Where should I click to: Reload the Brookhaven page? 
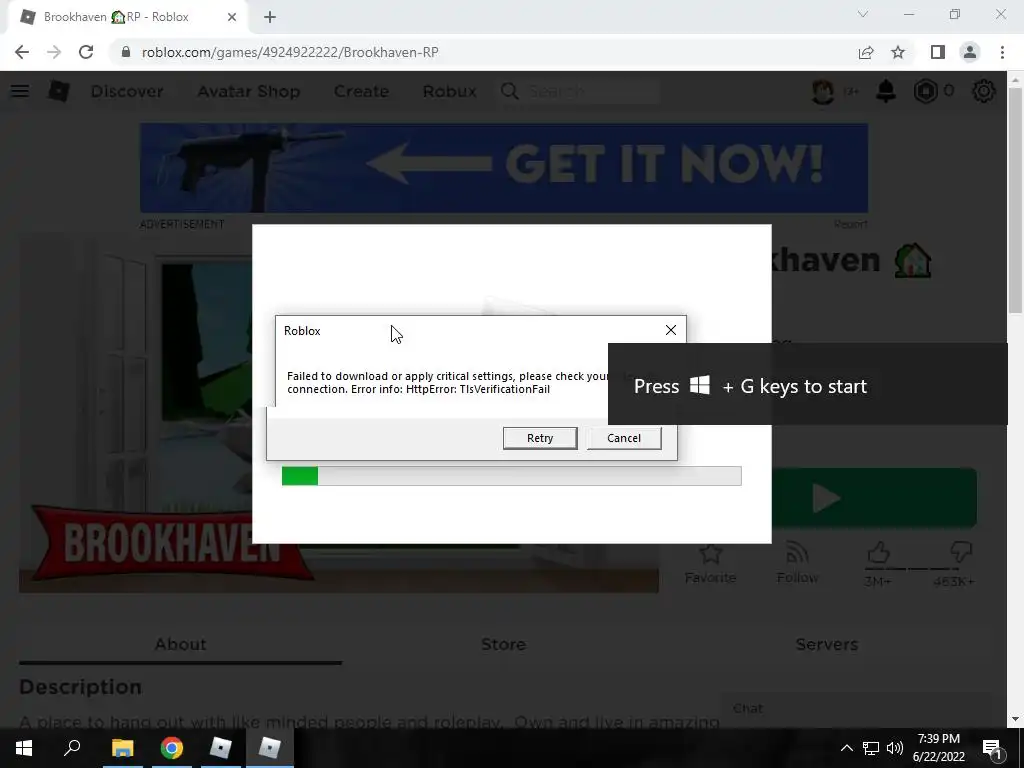tap(86, 52)
